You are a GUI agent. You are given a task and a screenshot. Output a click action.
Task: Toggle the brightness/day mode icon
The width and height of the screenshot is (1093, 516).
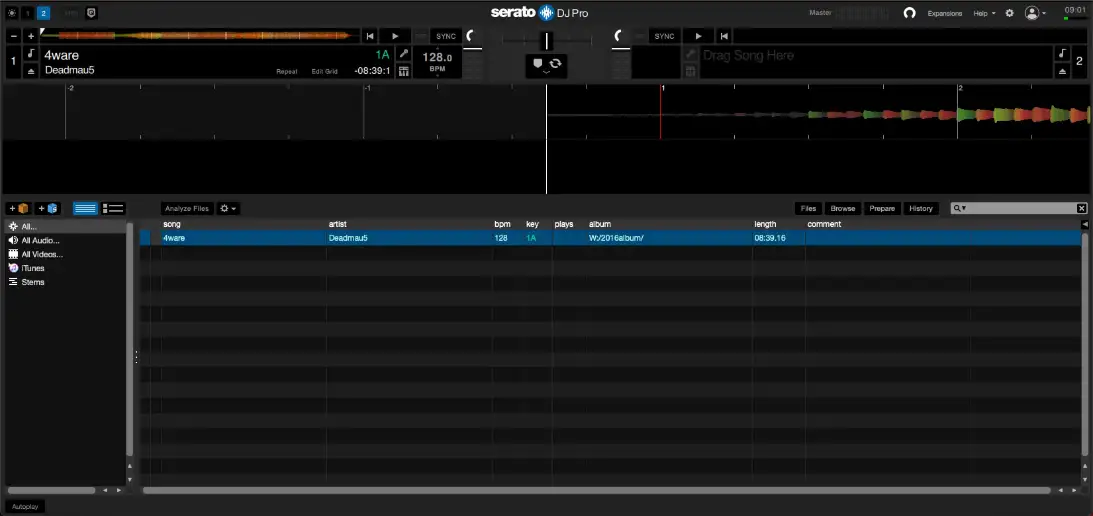pos(12,13)
